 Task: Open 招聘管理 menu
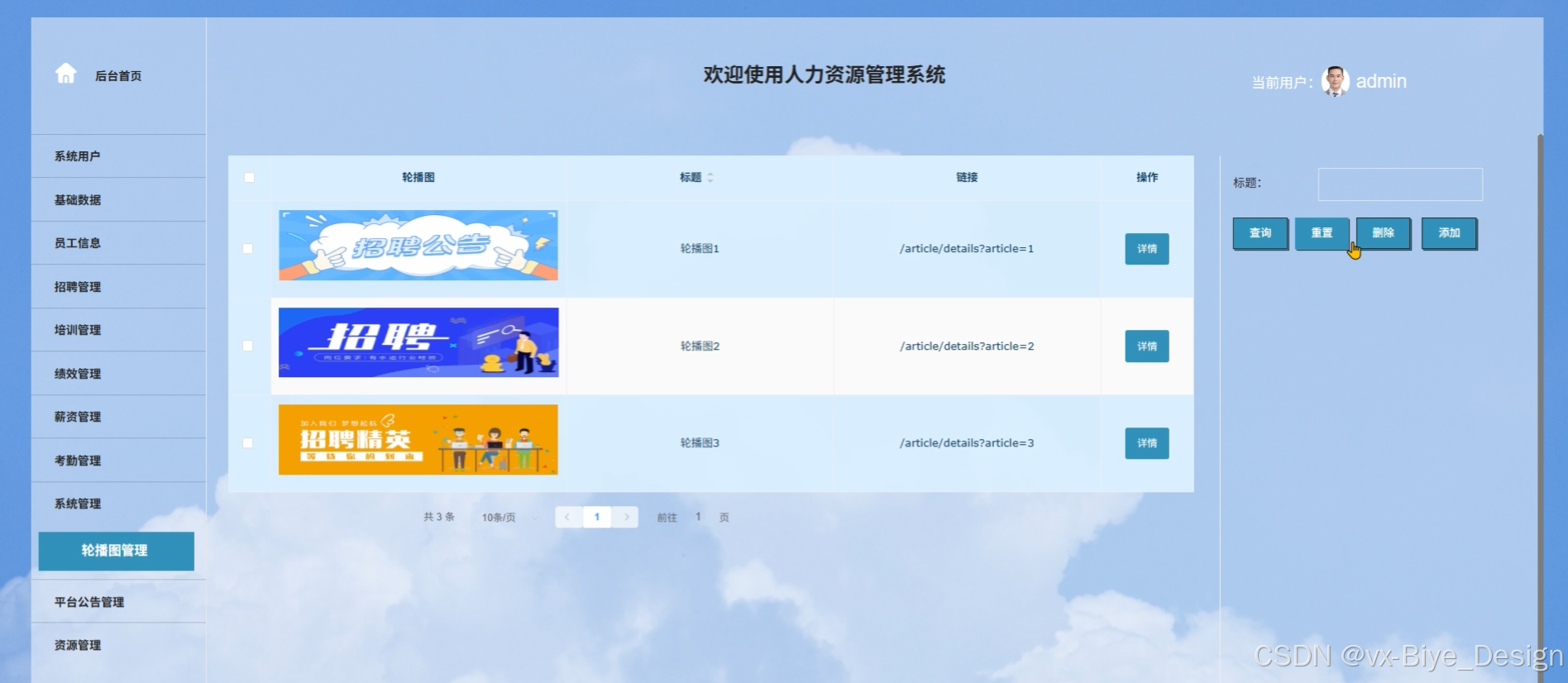118,286
